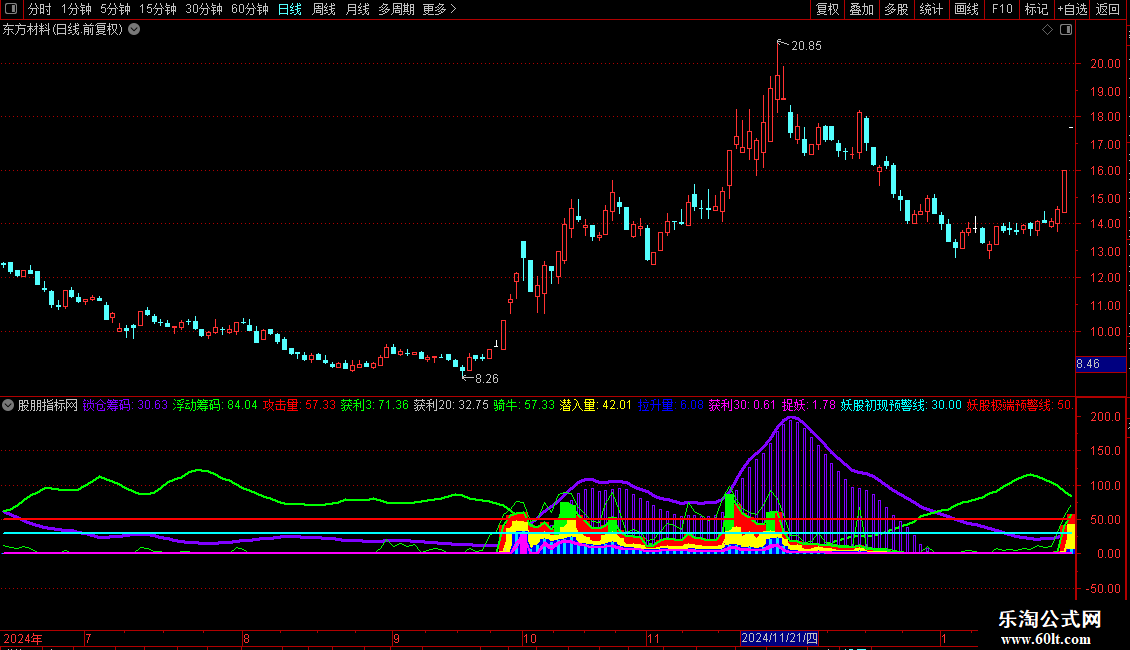Viewport: 1130px width, 650px height.
Task: Click the diamond marker icon above the chart
Action: tap(1048, 30)
